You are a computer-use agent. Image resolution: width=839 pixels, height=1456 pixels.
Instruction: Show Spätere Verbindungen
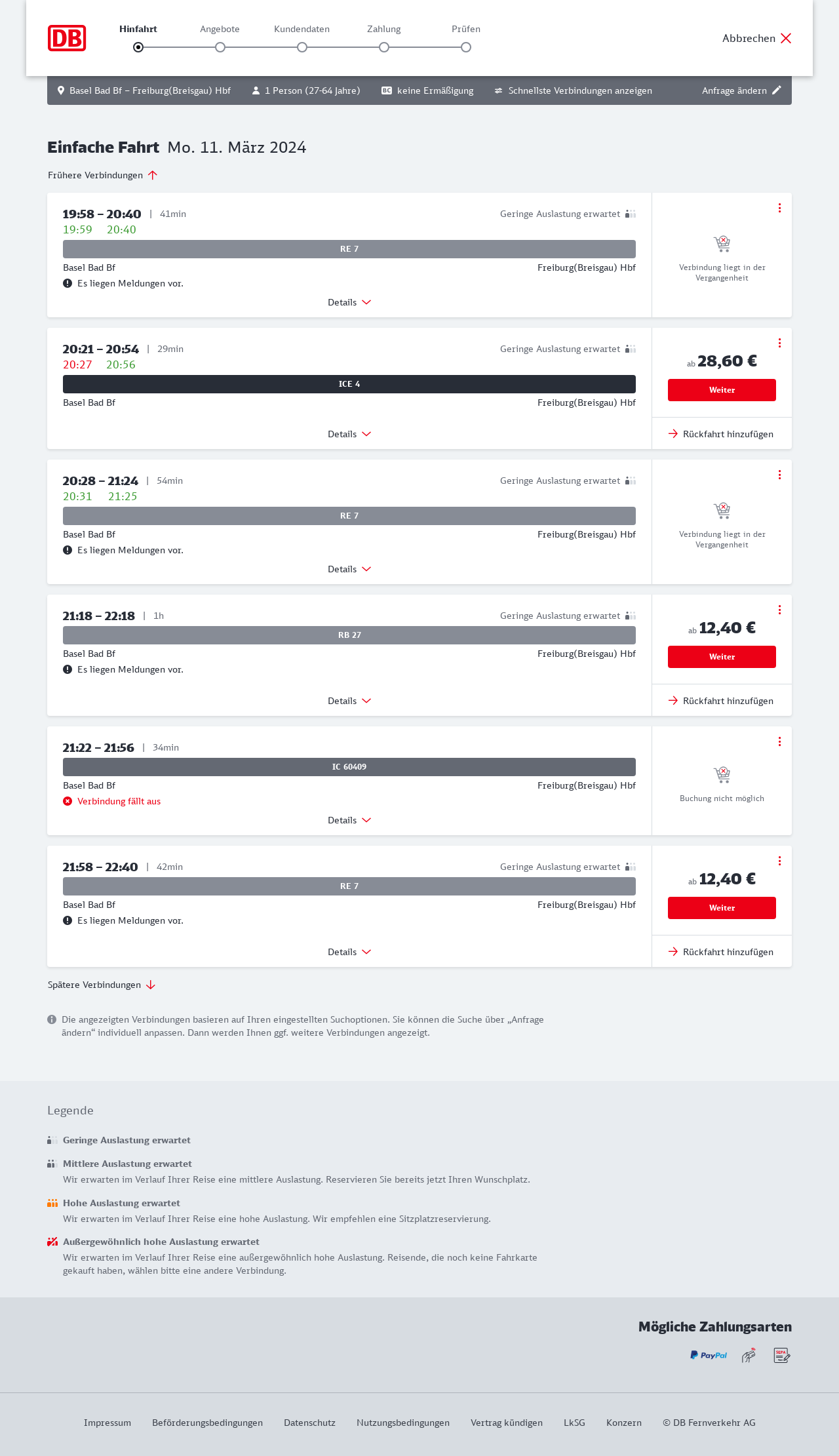coord(102,985)
